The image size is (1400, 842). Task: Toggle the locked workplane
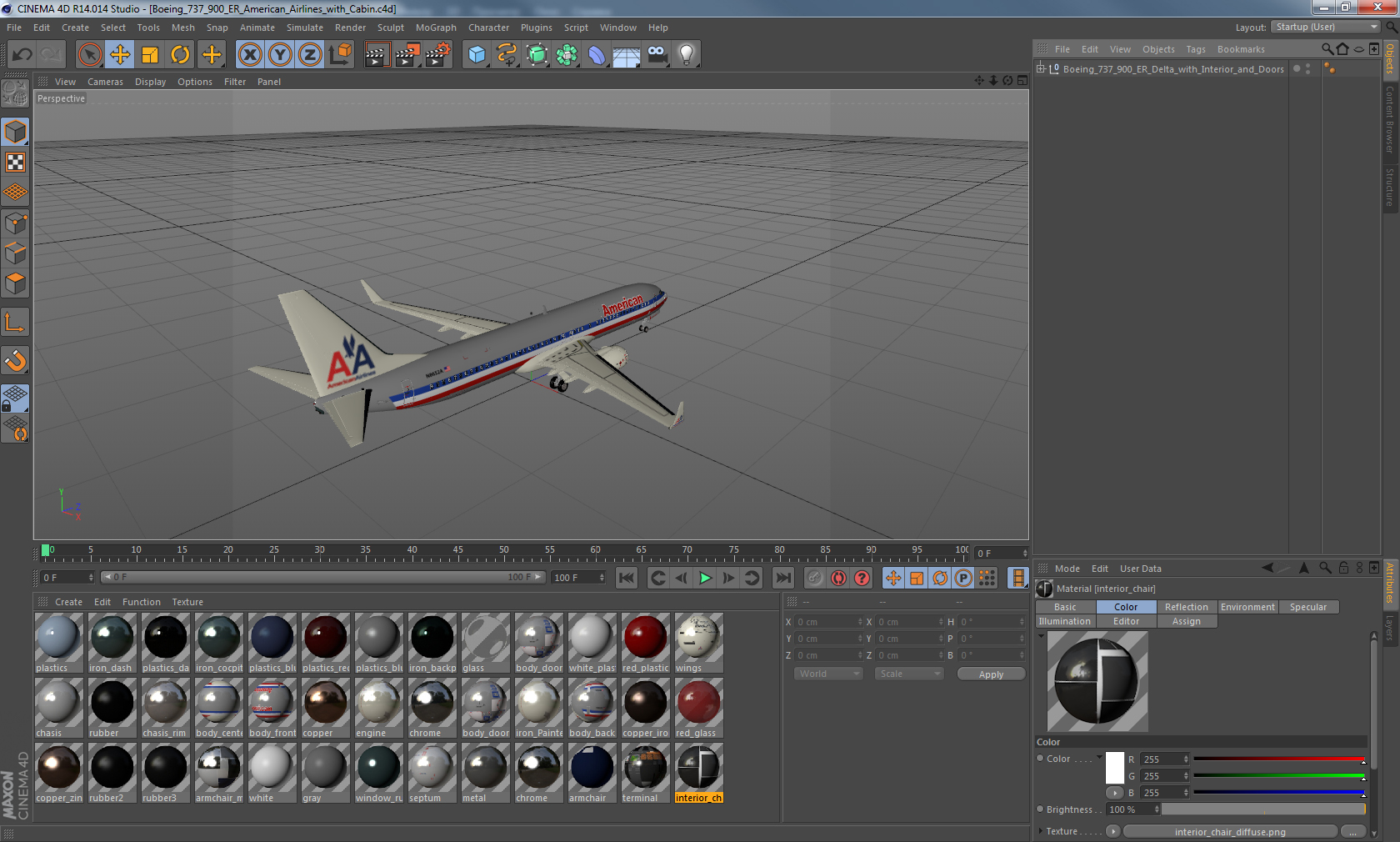click(15, 398)
